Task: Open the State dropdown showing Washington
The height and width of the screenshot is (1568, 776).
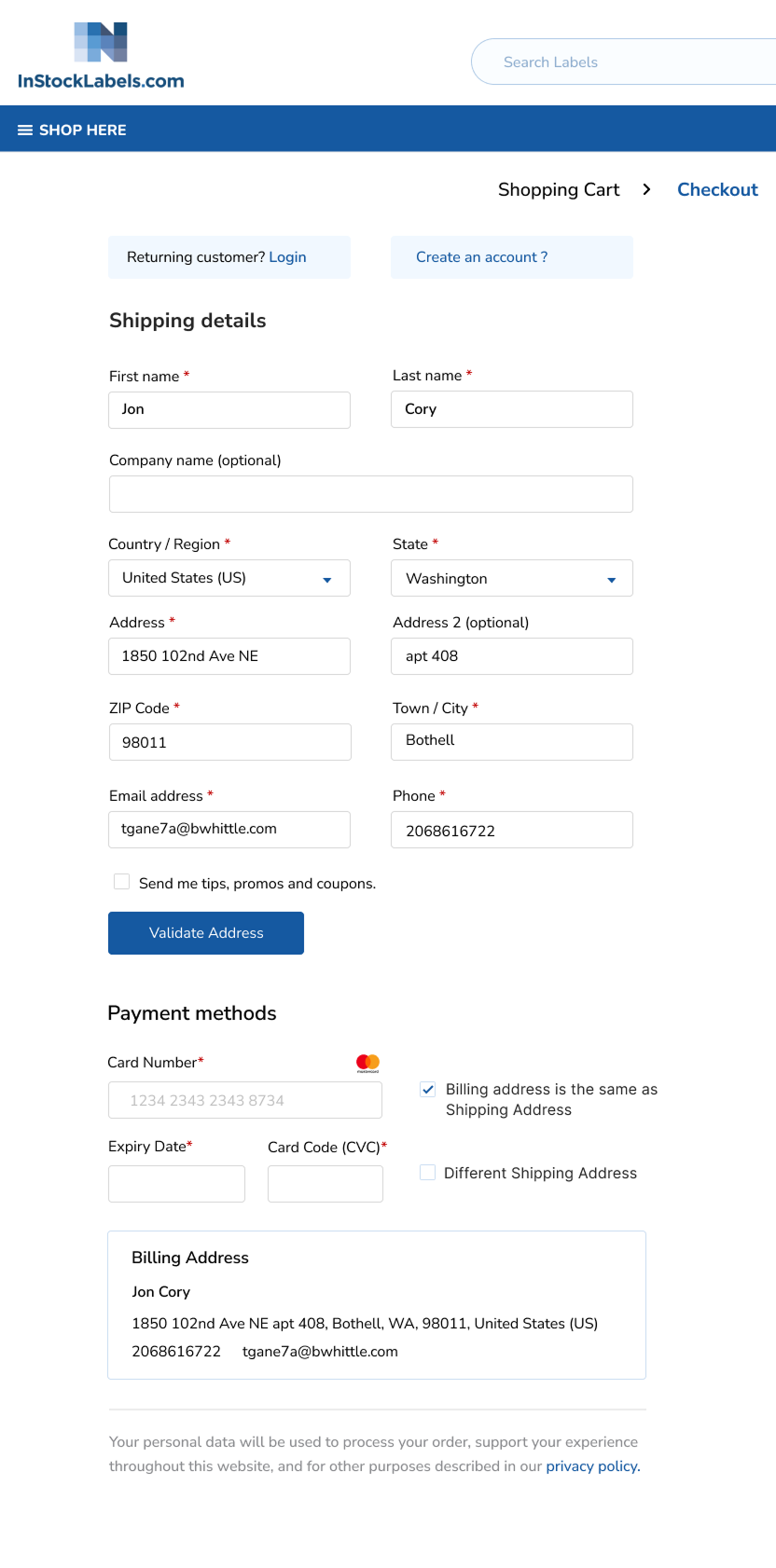Action: point(511,578)
